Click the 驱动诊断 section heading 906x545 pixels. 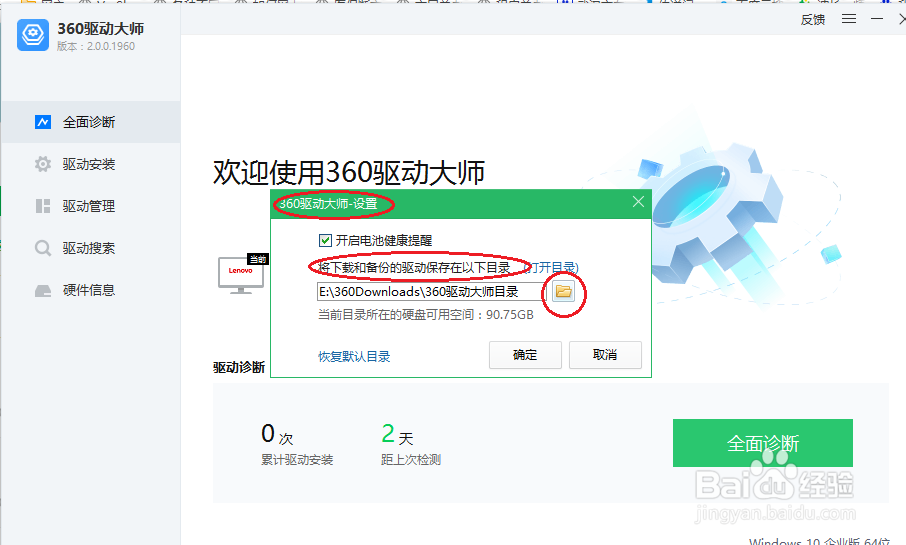[x=239, y=368]
